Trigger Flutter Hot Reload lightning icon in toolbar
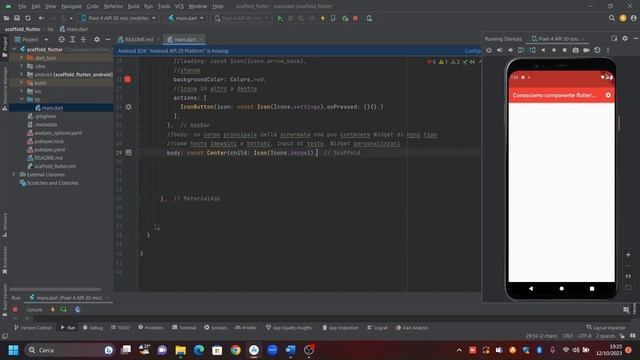The width and height of the screenshot is (640, 360). point(322,18)
